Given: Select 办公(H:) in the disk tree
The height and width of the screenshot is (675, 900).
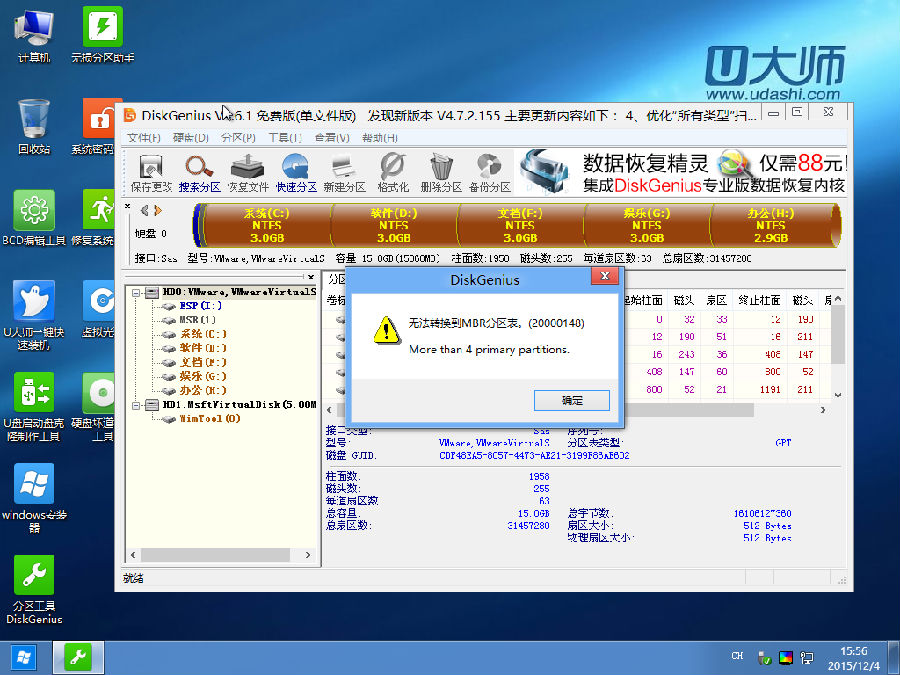Looking at the screenshot, I should click(x=203, y=390).
